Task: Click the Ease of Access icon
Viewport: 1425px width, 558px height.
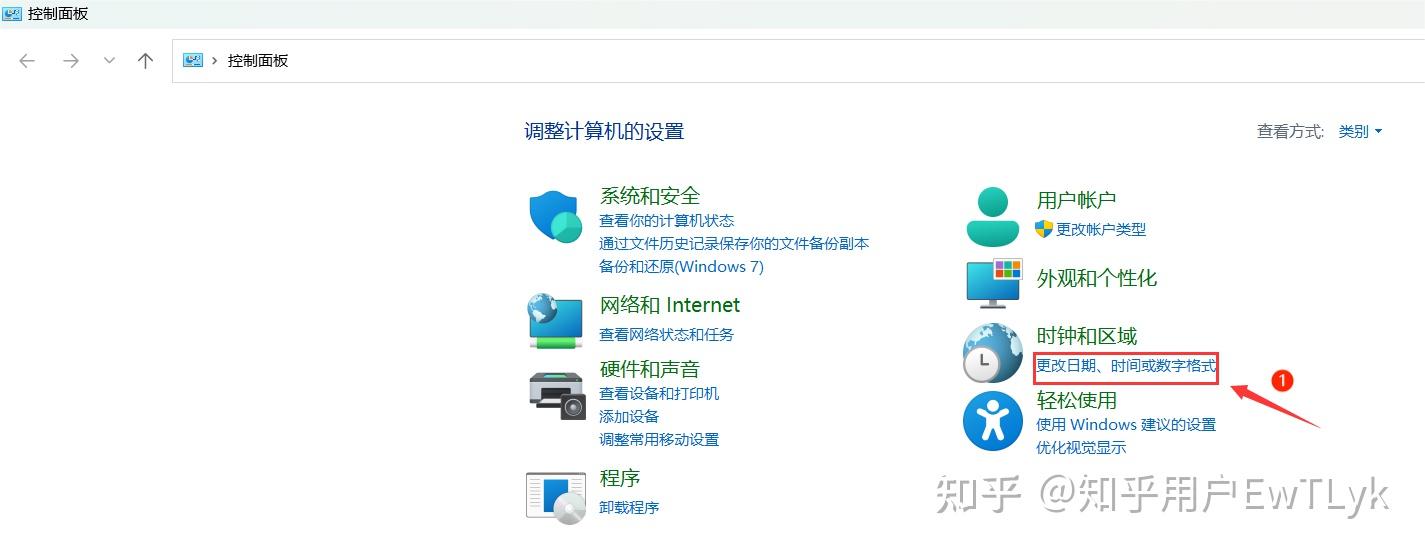Action: point(992,421)
